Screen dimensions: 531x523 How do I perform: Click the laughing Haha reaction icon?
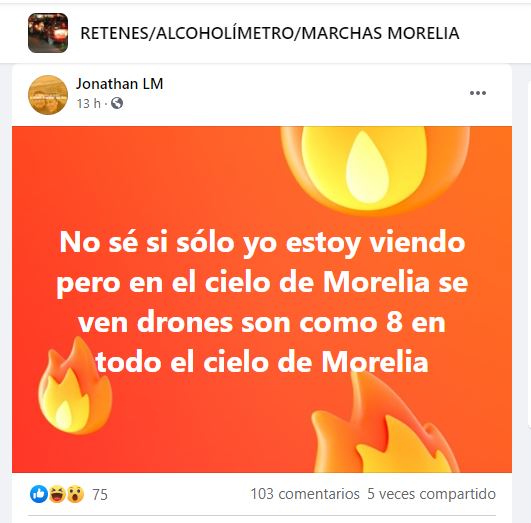(x=57, y=494)
